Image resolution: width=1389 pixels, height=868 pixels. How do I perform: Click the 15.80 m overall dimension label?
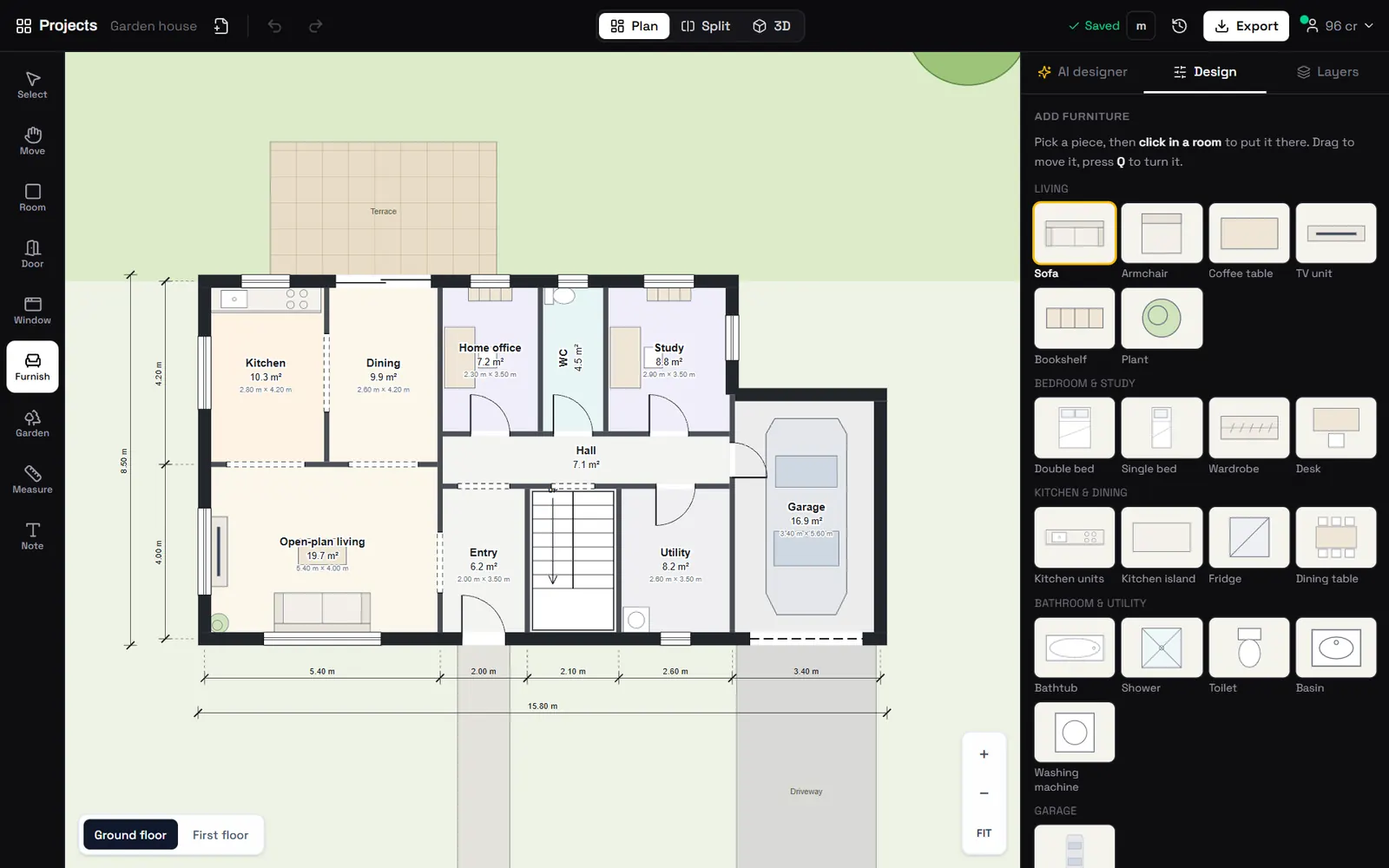(x=543, y=706)
